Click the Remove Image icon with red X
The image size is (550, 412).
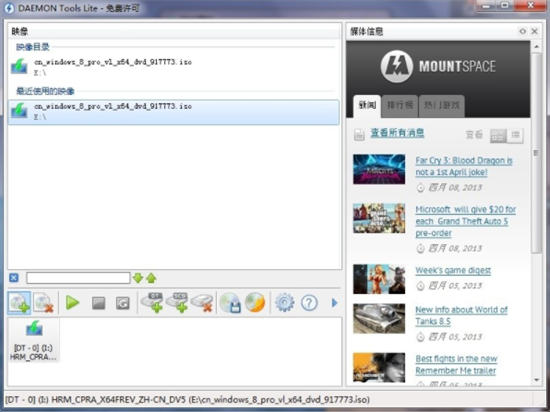[x=43, y=303]
